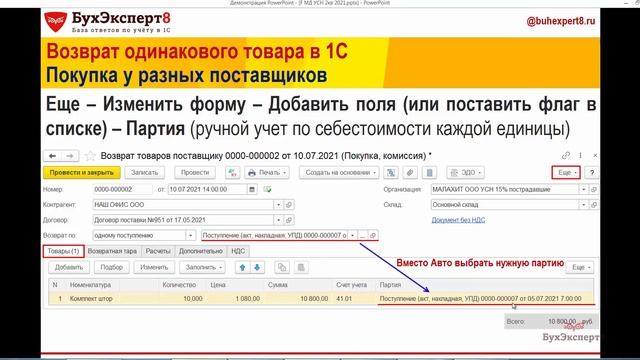Click the Подбор button

[111, 267]
